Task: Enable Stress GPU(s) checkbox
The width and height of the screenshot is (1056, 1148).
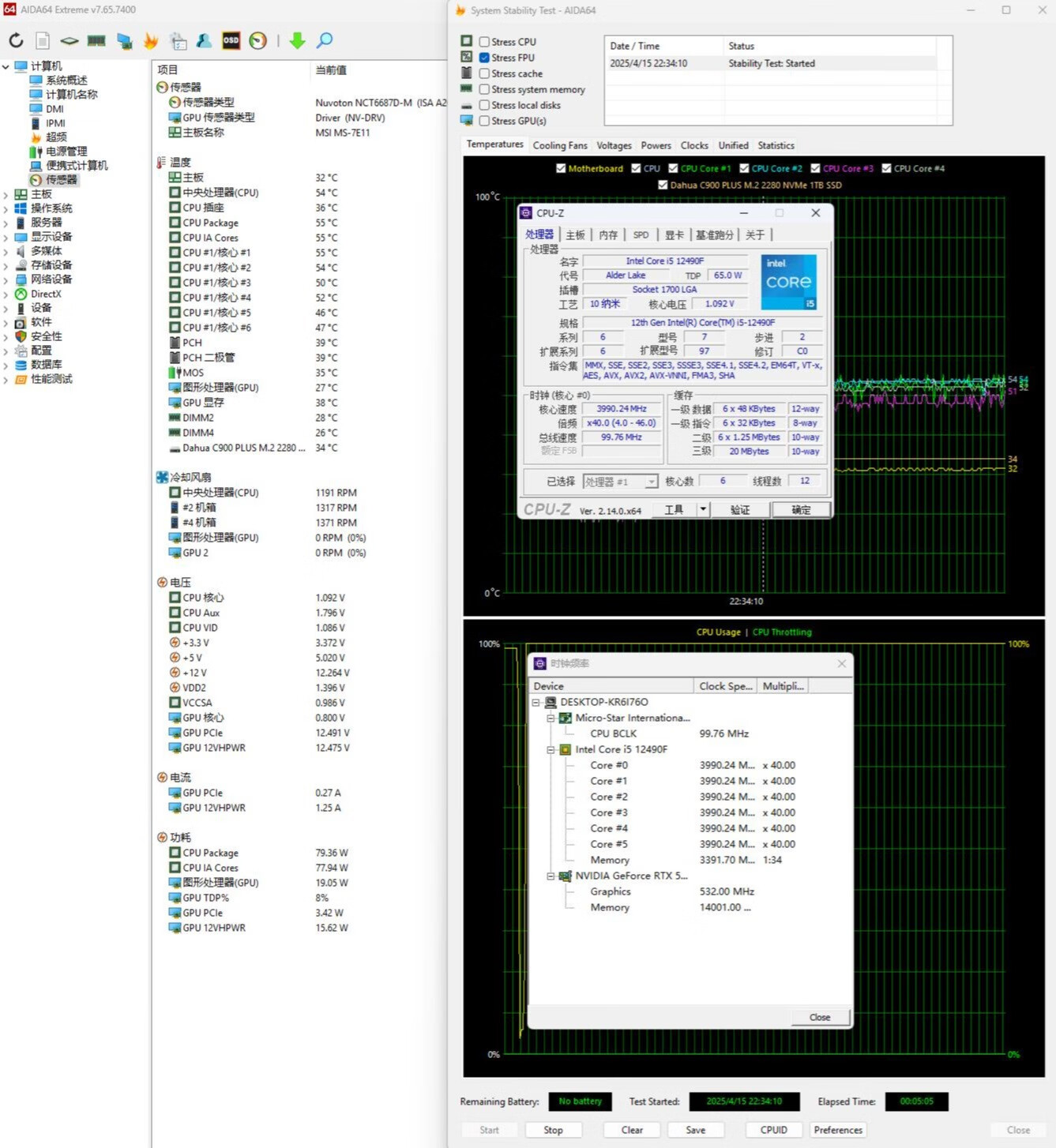Action: (x=484, y=121)
